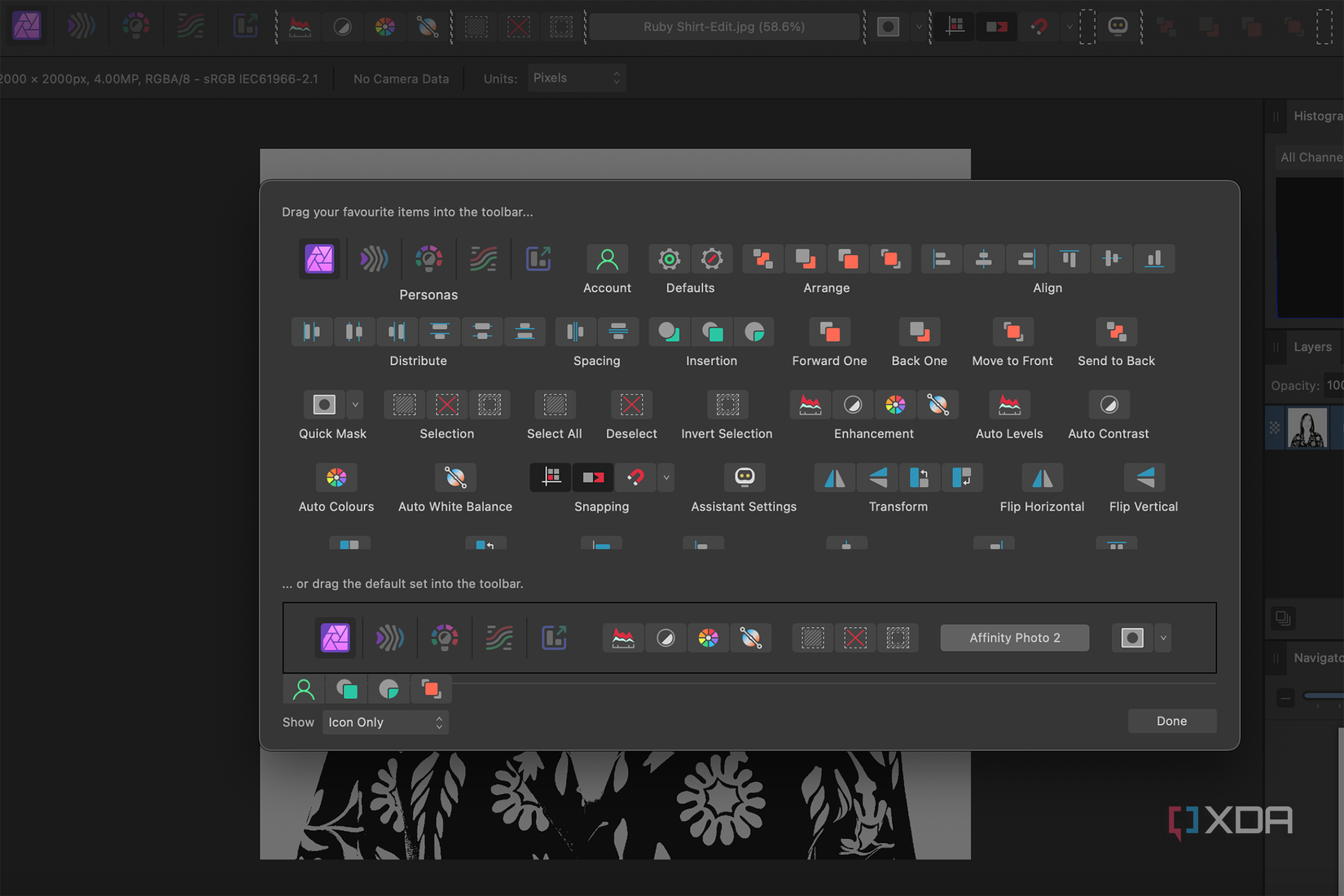Toggle Quick Mask in the main toolbar

point(888,27)
